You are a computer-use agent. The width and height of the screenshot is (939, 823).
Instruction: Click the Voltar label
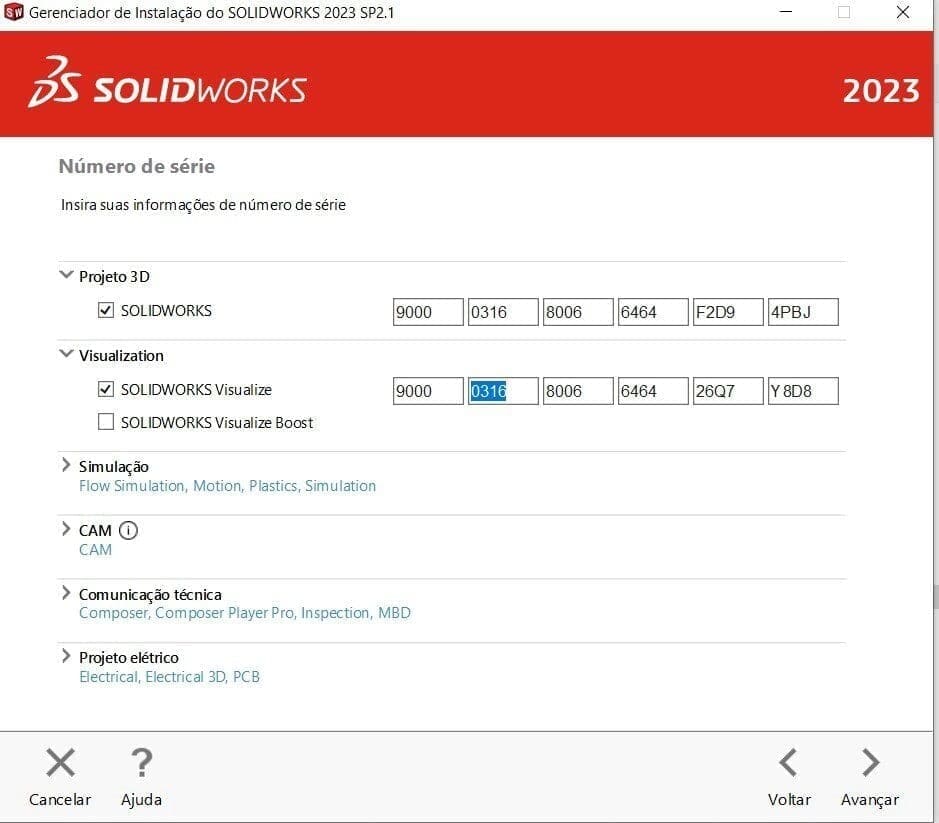[x=789, y=800]
